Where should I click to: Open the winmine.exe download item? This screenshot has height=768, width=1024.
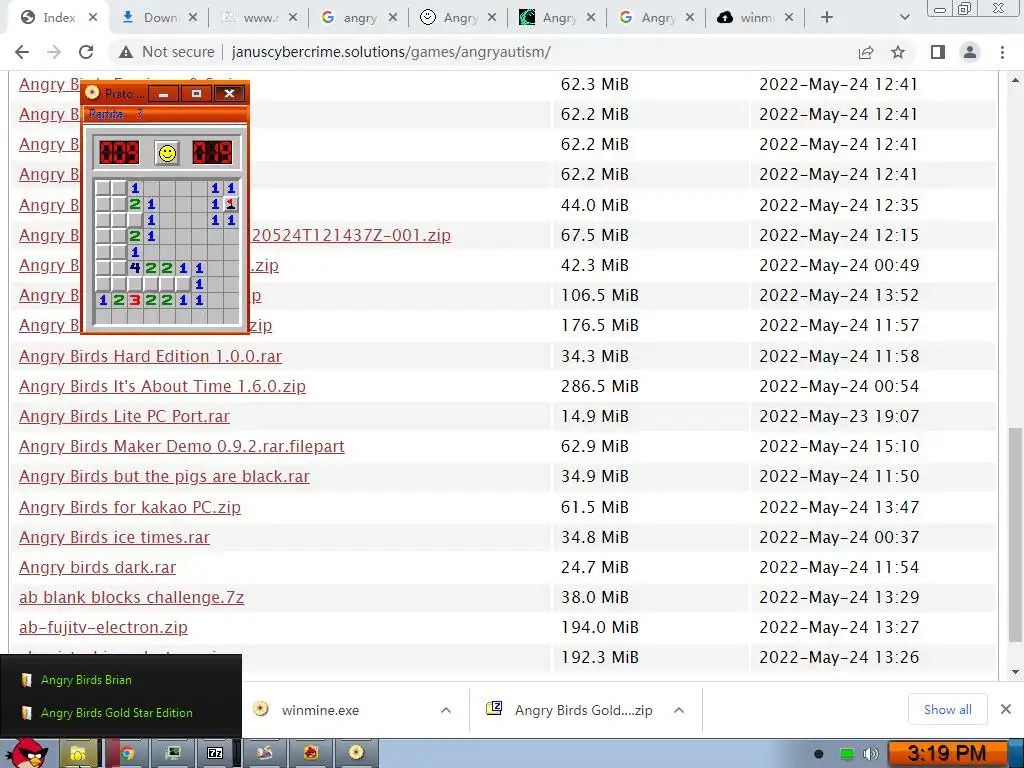tap(320, 710)
